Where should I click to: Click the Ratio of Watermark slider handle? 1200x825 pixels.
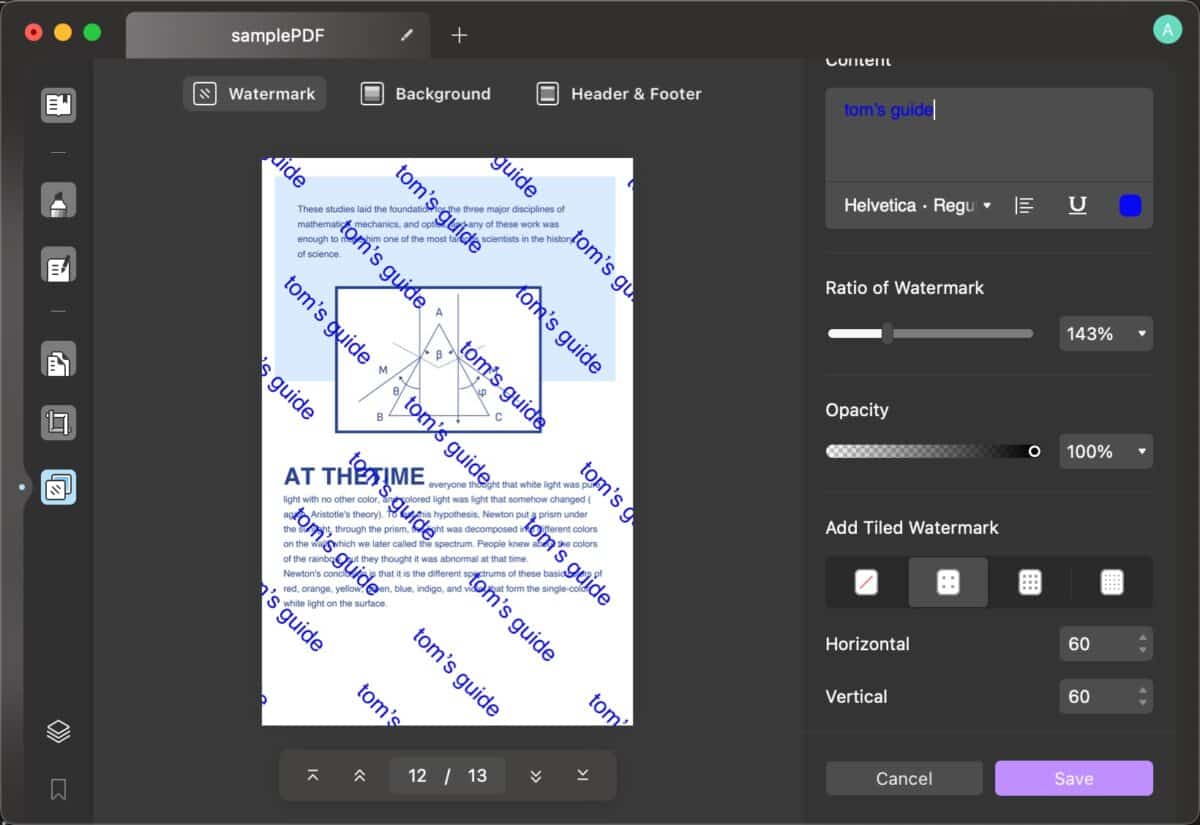click(x=887, y=334)
